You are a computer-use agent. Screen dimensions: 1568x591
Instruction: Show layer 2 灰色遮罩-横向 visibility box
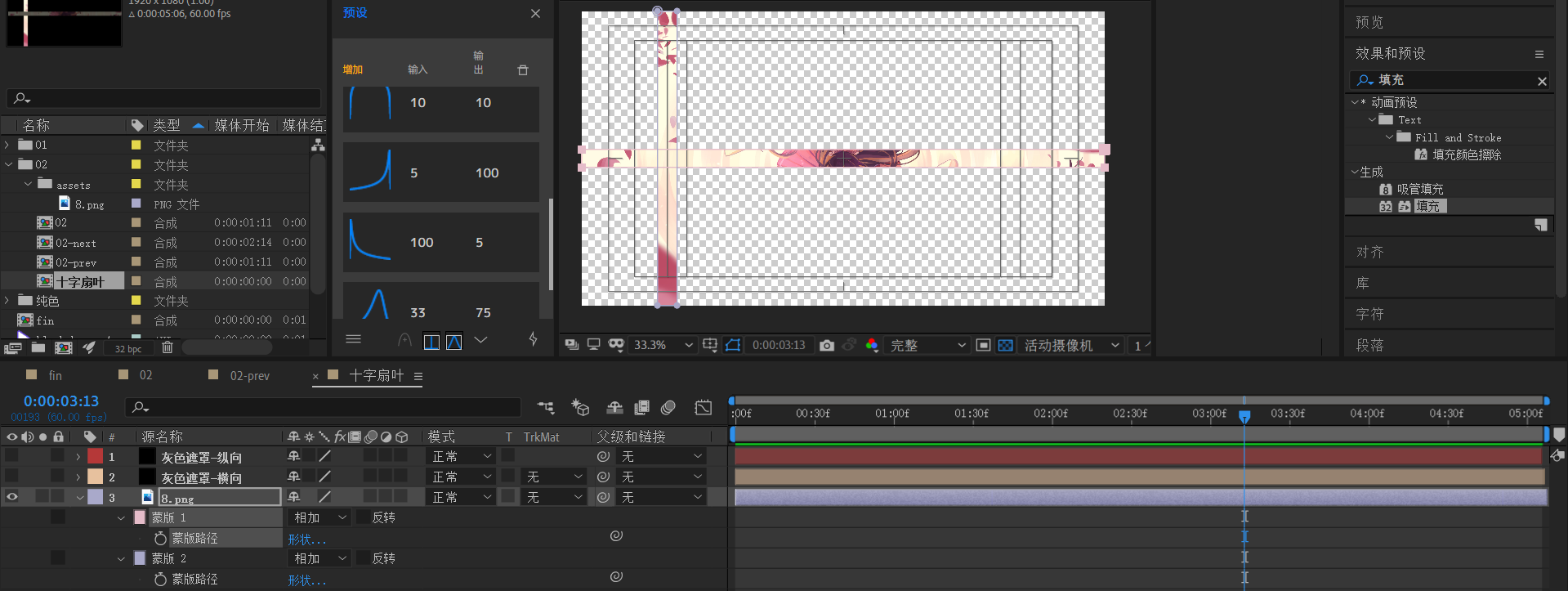coord(11,476)
